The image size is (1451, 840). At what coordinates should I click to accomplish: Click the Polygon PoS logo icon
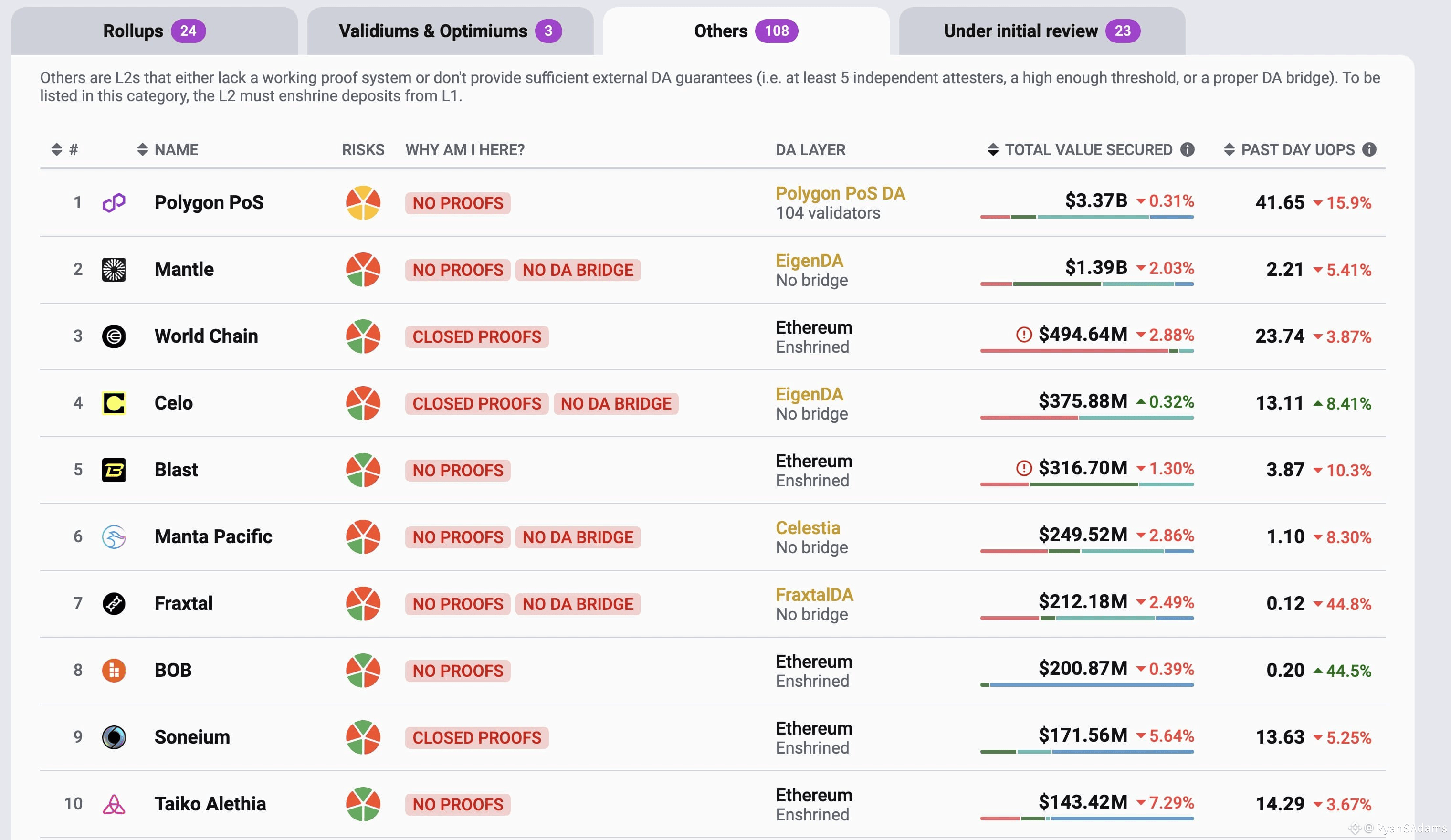tap(114, 203)
